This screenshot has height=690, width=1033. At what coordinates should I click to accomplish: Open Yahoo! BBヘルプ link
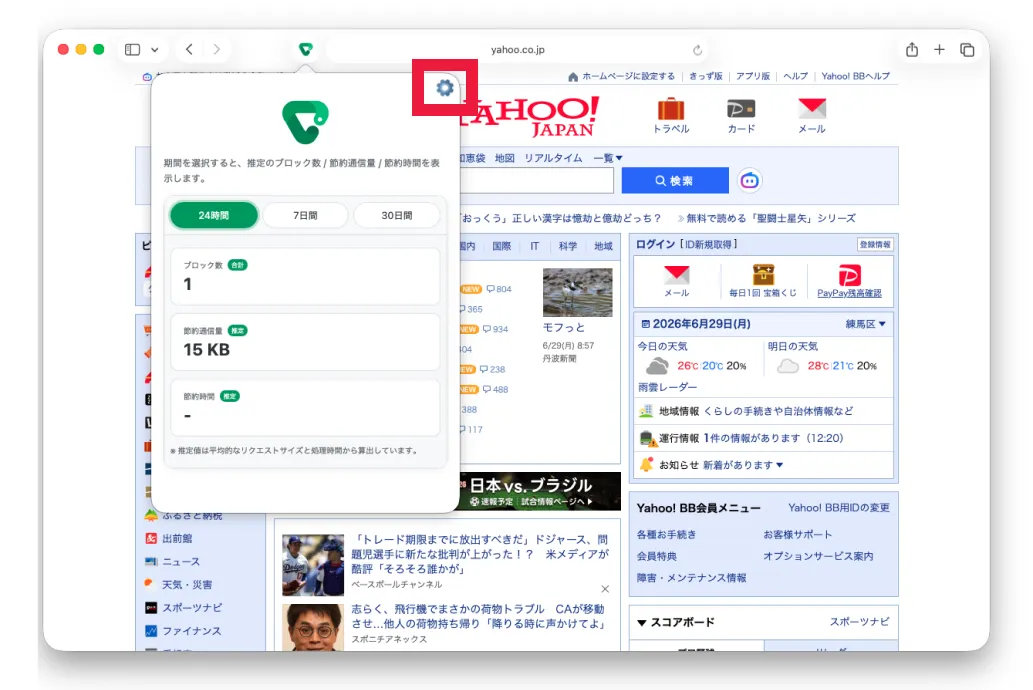click(855, 76)
